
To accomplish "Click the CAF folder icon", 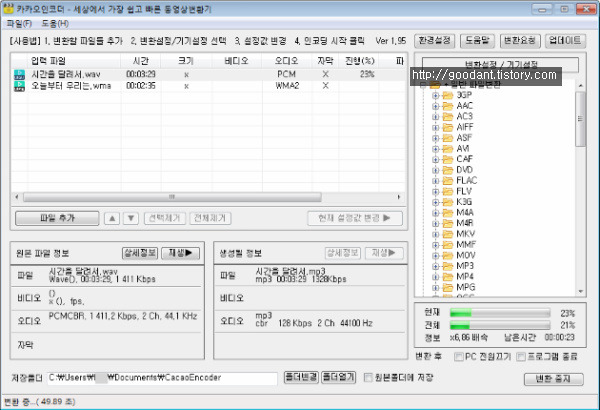I will pos(448,159).
